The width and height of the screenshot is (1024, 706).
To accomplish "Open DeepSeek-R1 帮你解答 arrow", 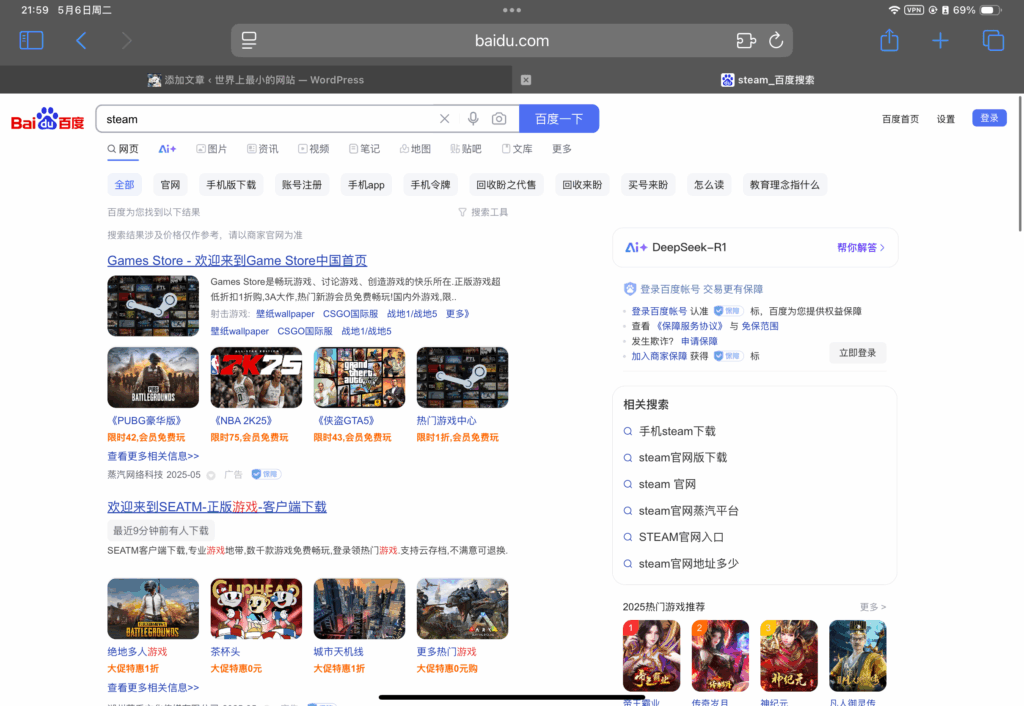I will [x=861, y=248].
